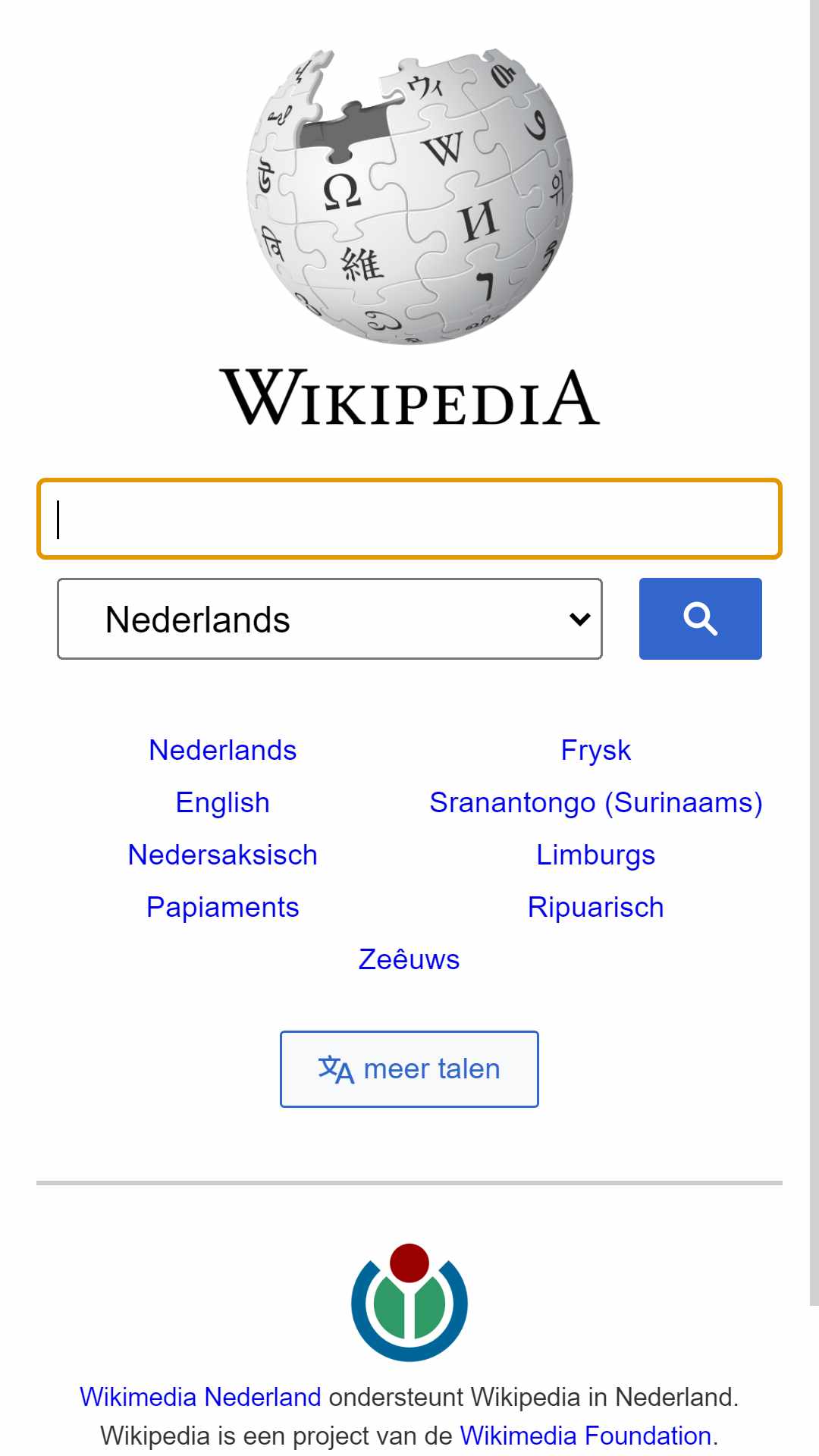Image resolution: width=819 pixels, height=1456 pixels.
Task: Click the magnifying glass search button
Action: [x=700, y=619]
